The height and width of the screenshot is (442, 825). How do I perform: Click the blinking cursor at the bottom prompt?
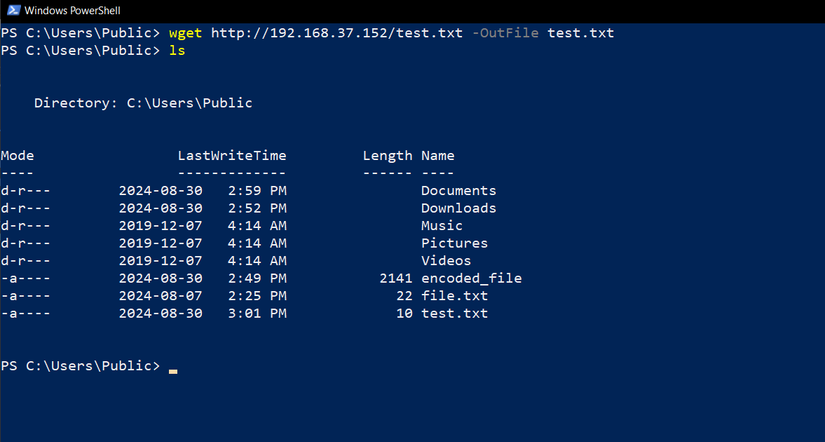[173, 369]
